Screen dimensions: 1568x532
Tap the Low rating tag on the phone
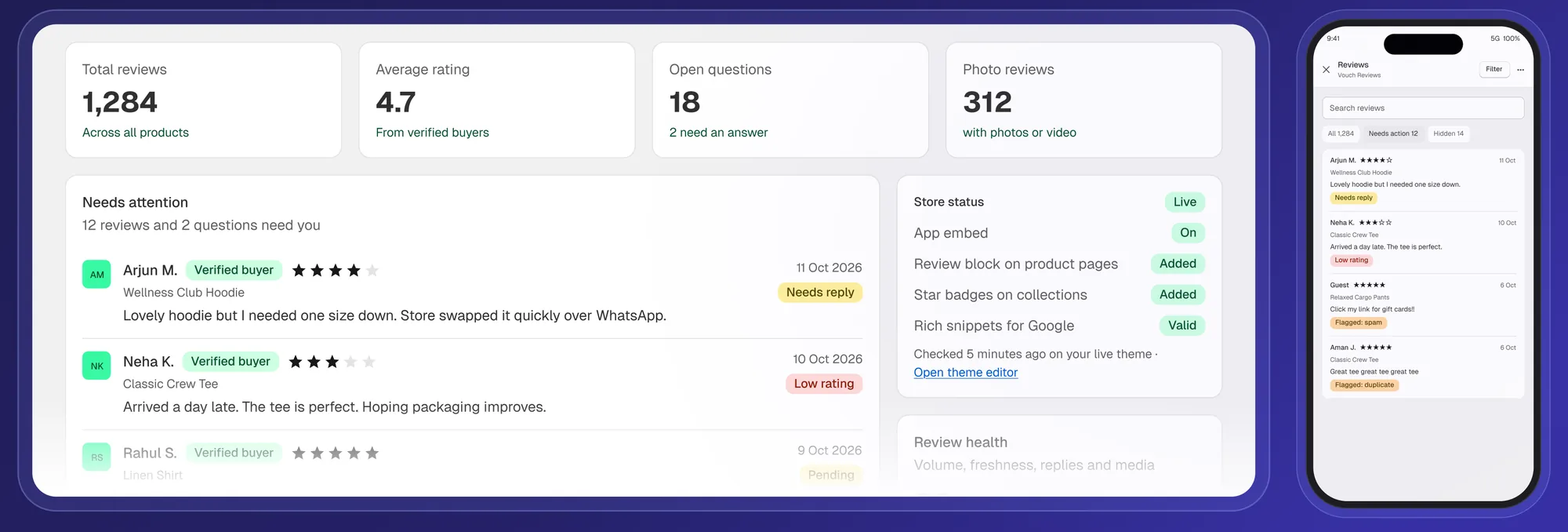1351,261
